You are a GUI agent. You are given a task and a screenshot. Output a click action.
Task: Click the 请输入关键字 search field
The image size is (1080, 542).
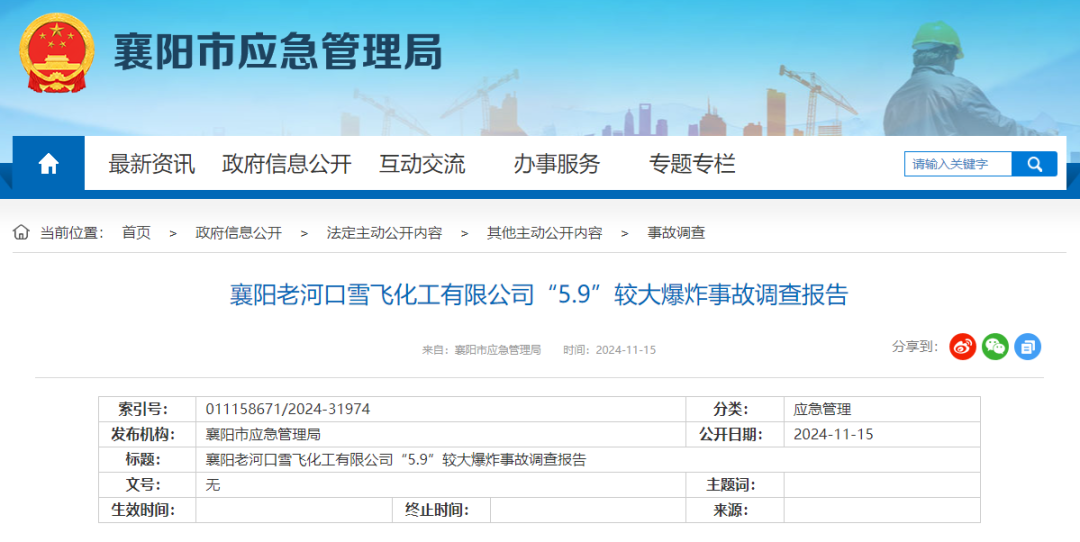(x=958, y=164)
